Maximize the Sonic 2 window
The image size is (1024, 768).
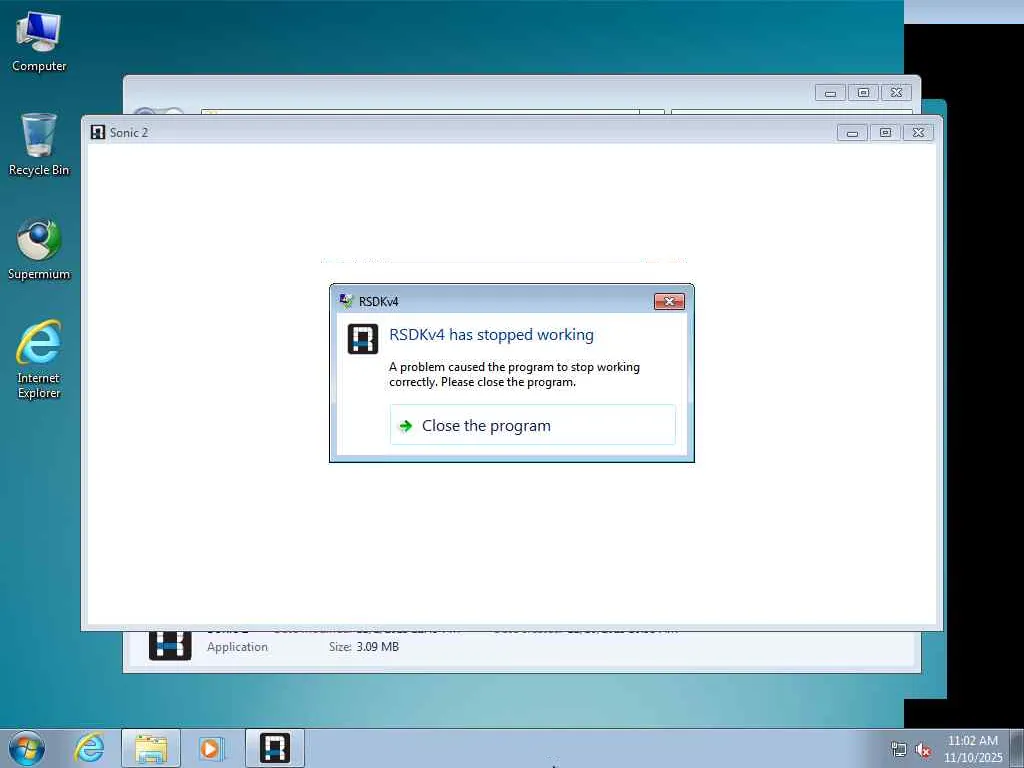pyautogui.click(x=886, y=133)
